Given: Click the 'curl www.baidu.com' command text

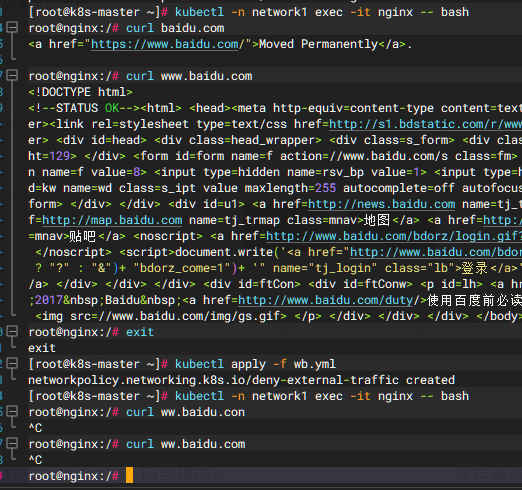Looking at the screenshot, I should point(189,76).
